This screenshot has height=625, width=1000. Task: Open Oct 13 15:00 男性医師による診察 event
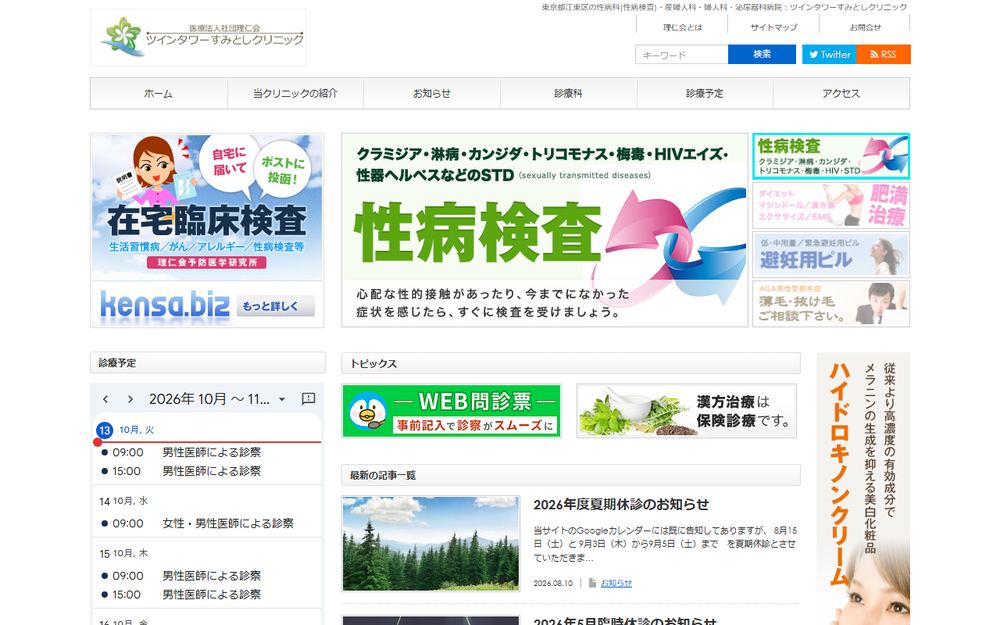(x=207, y=471)
